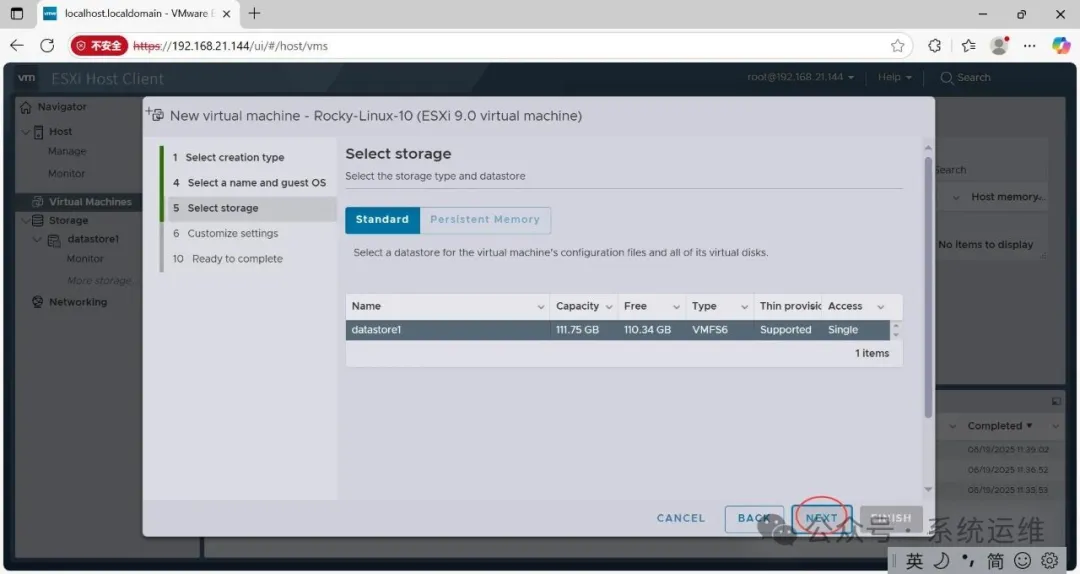Click Host memory column header

point(1008,196)
